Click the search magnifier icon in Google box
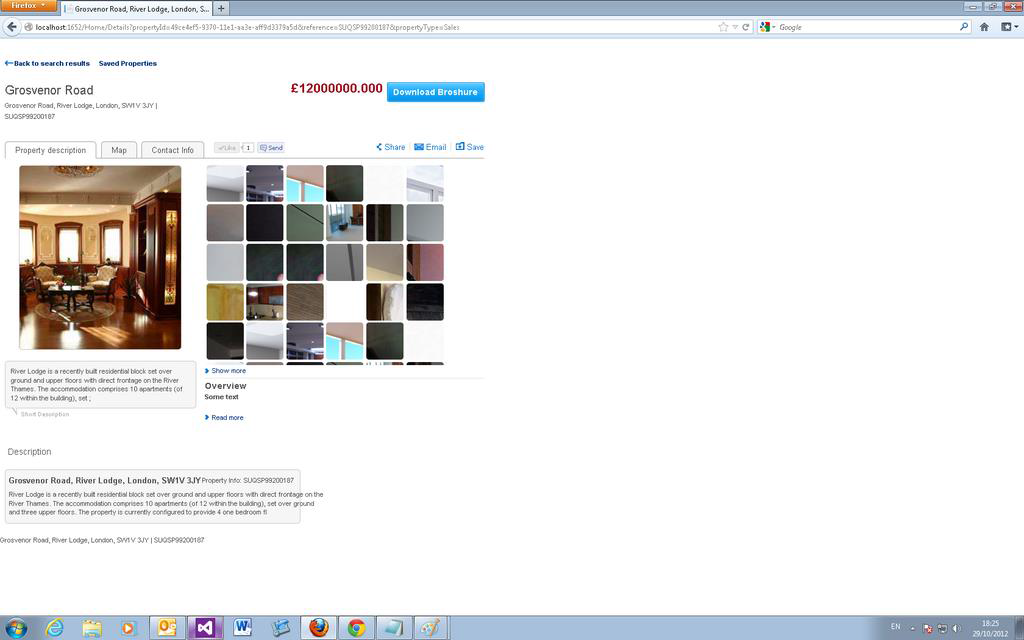 click(964, 27)
